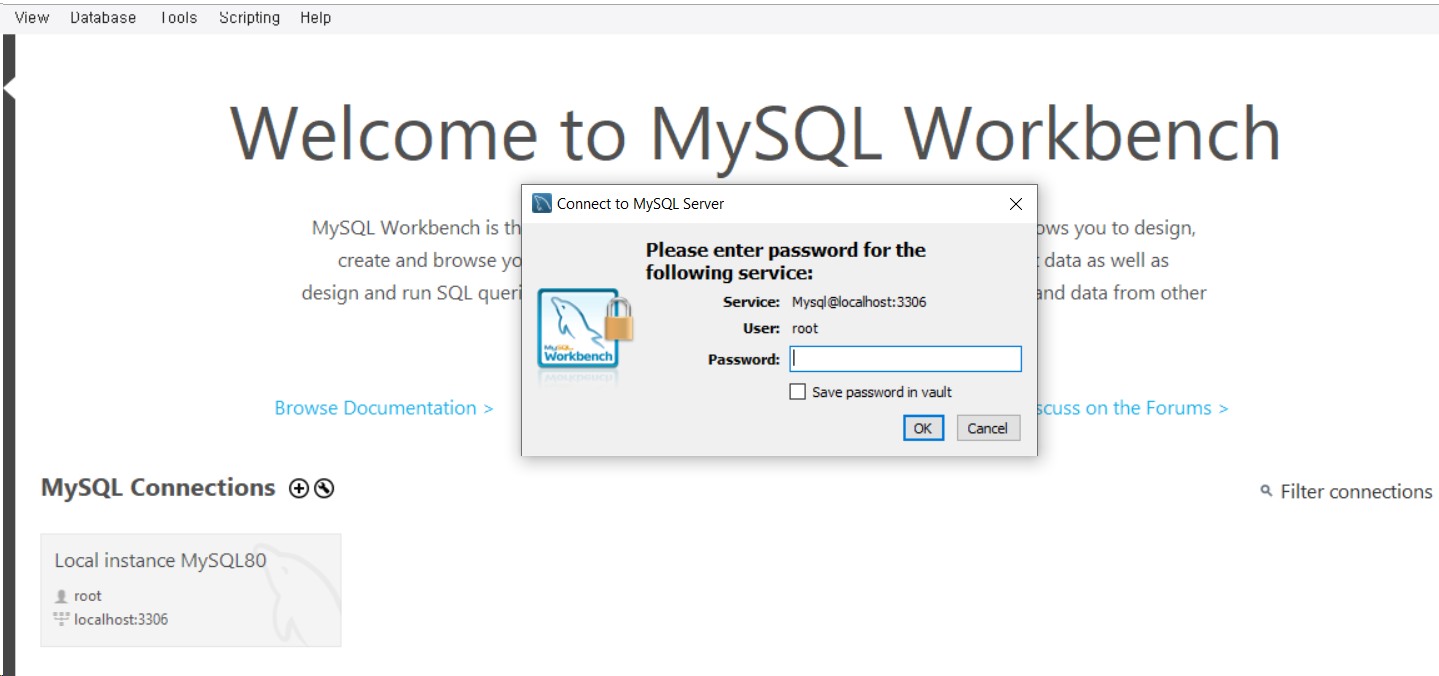Click the Mysql@localhost:3306 service value
Screen dimensions: 1439x676
859,302
